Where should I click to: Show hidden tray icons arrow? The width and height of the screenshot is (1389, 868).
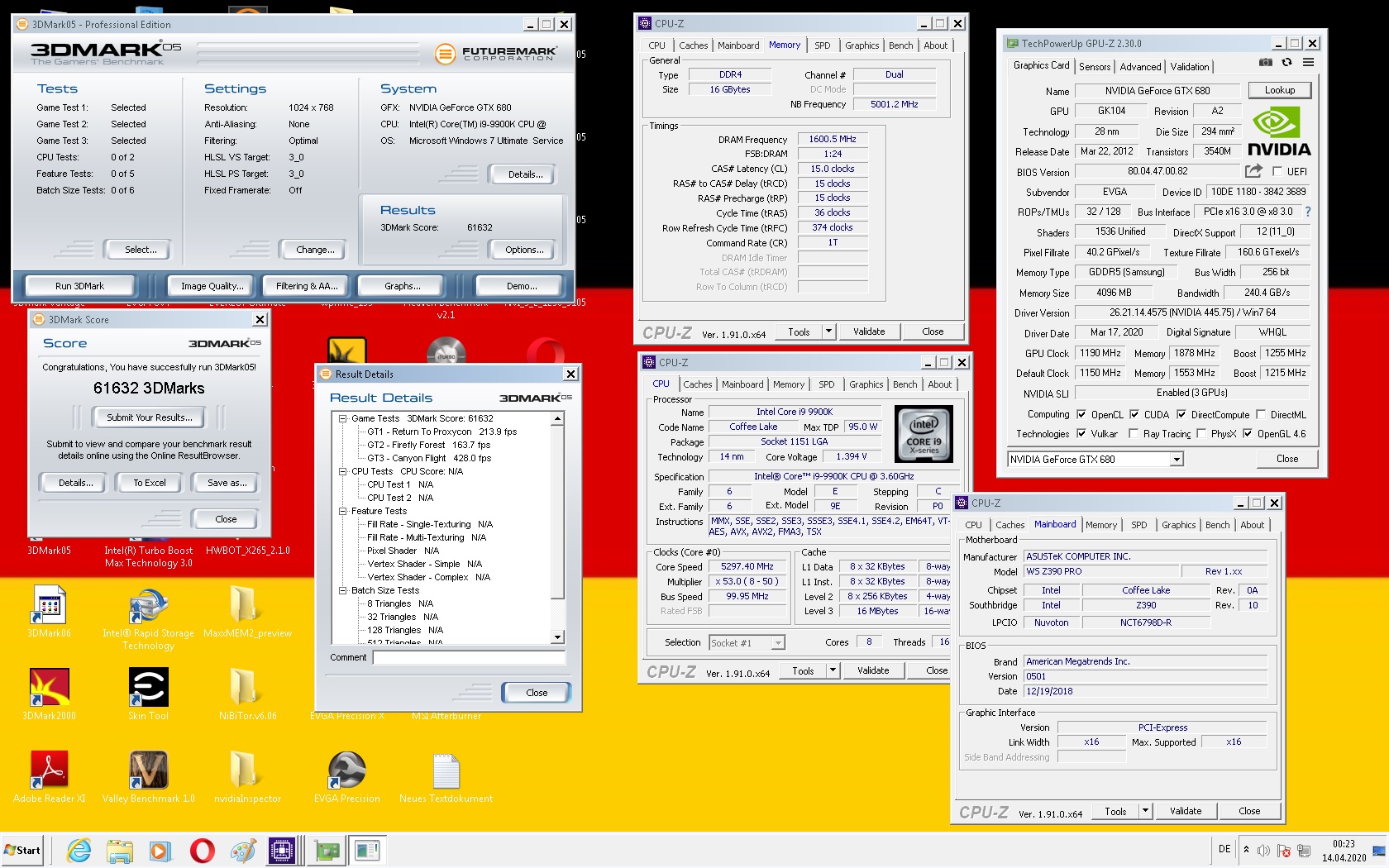click(1246, 849)
